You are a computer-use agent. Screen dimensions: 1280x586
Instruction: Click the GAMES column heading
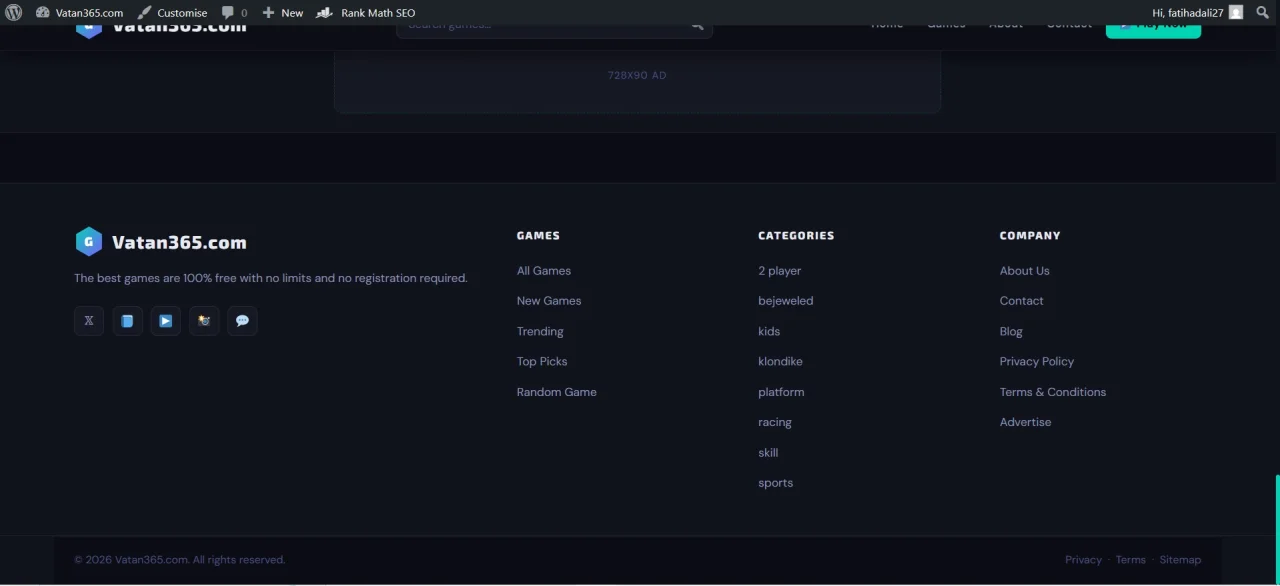538,236
